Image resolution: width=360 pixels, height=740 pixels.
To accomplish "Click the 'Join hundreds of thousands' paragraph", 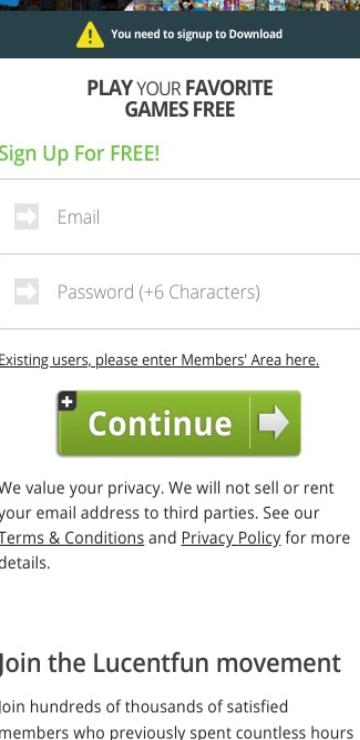I will (x=176, y=719).
